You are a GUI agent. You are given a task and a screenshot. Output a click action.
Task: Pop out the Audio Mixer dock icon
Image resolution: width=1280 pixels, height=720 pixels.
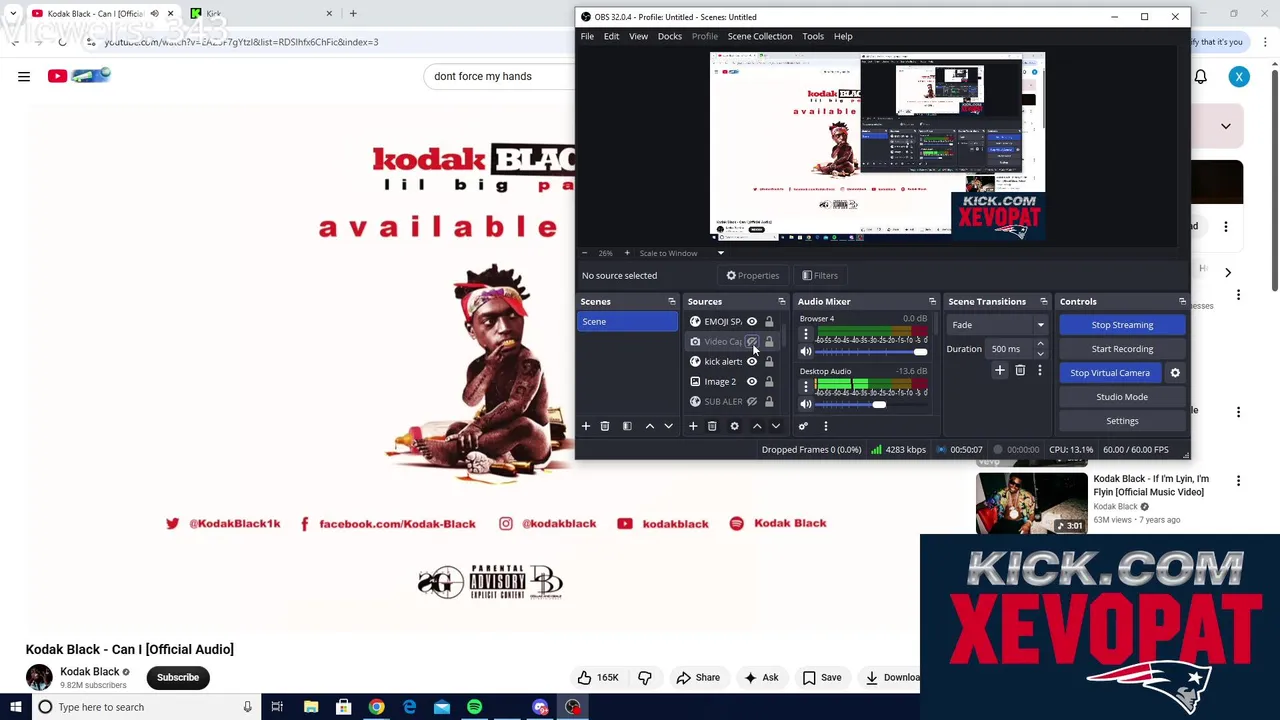click(x=932, y=301)
